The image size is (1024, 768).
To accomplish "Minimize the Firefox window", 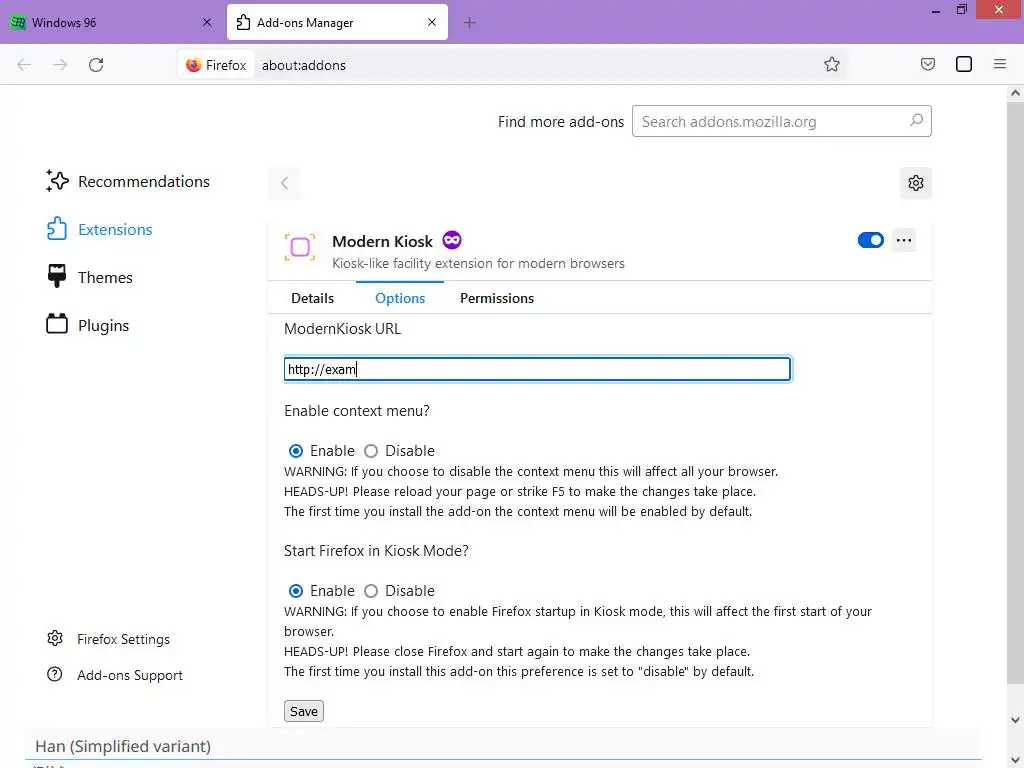I will [x=935, y=10].
